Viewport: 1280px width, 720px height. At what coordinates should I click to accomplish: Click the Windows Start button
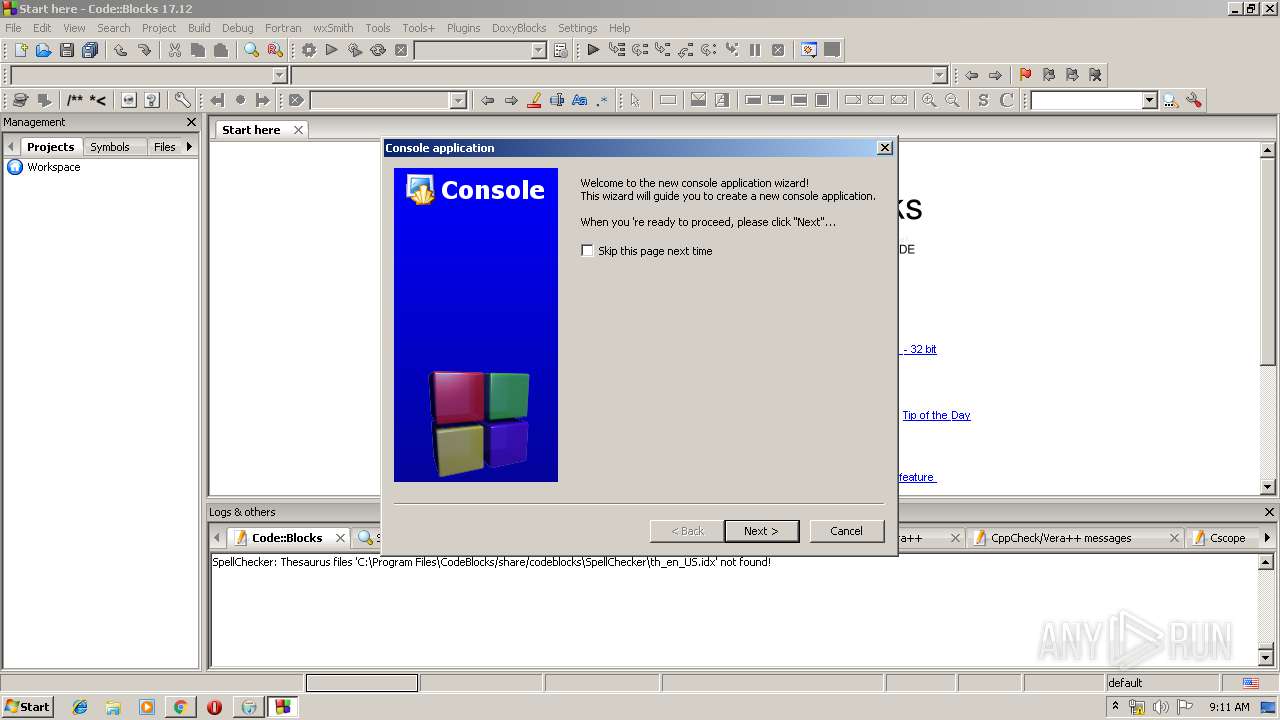point(27,706)
